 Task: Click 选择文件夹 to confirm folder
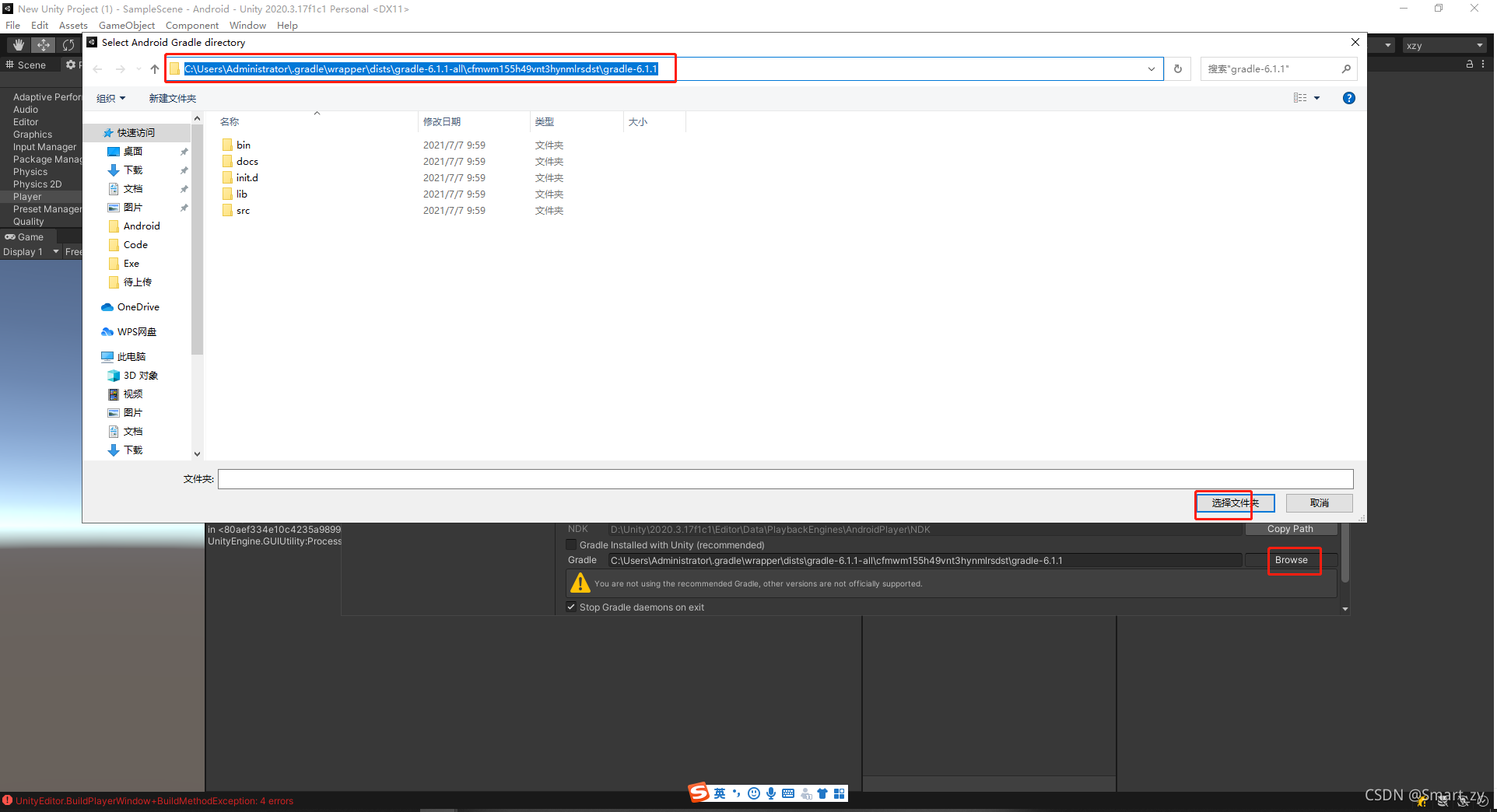pyautogui.click(x=1235, y=503)
